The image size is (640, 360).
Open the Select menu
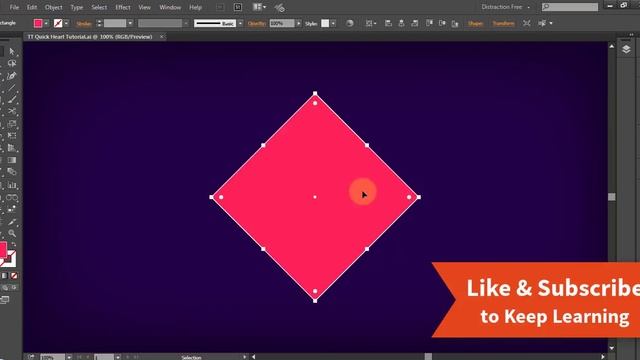[x=99, y=7]
